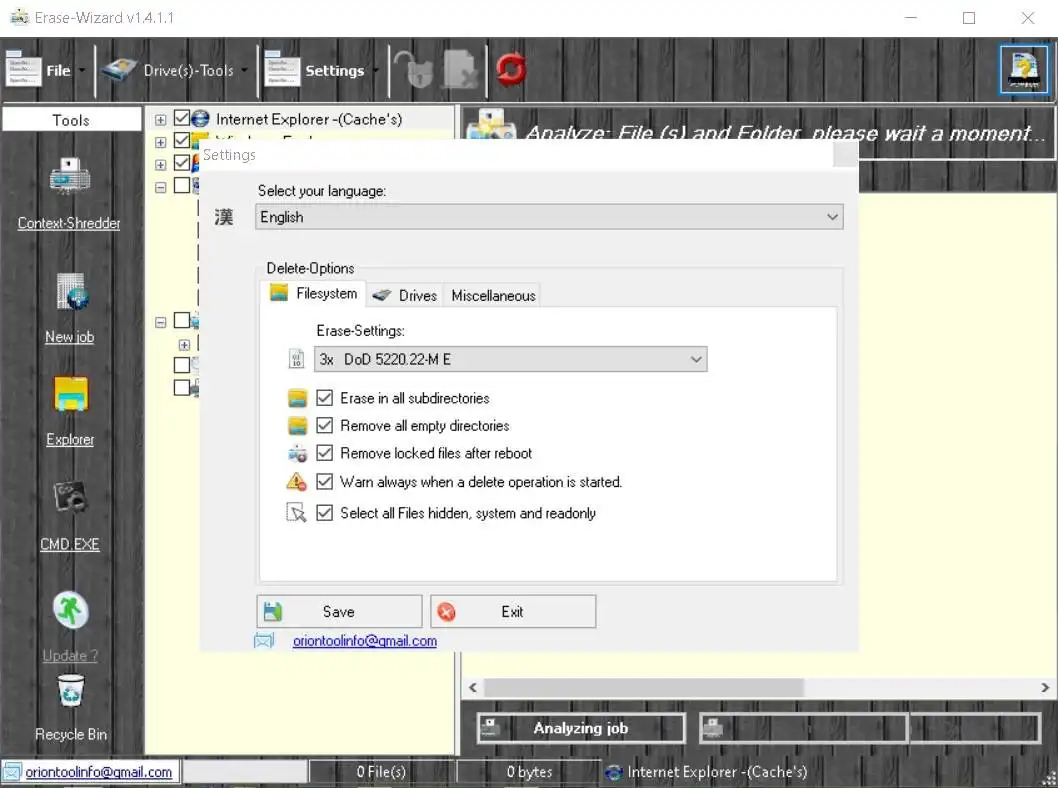Click the 0 bytes status text
This screenshot has width=1058, height=788.
point(530,771)
